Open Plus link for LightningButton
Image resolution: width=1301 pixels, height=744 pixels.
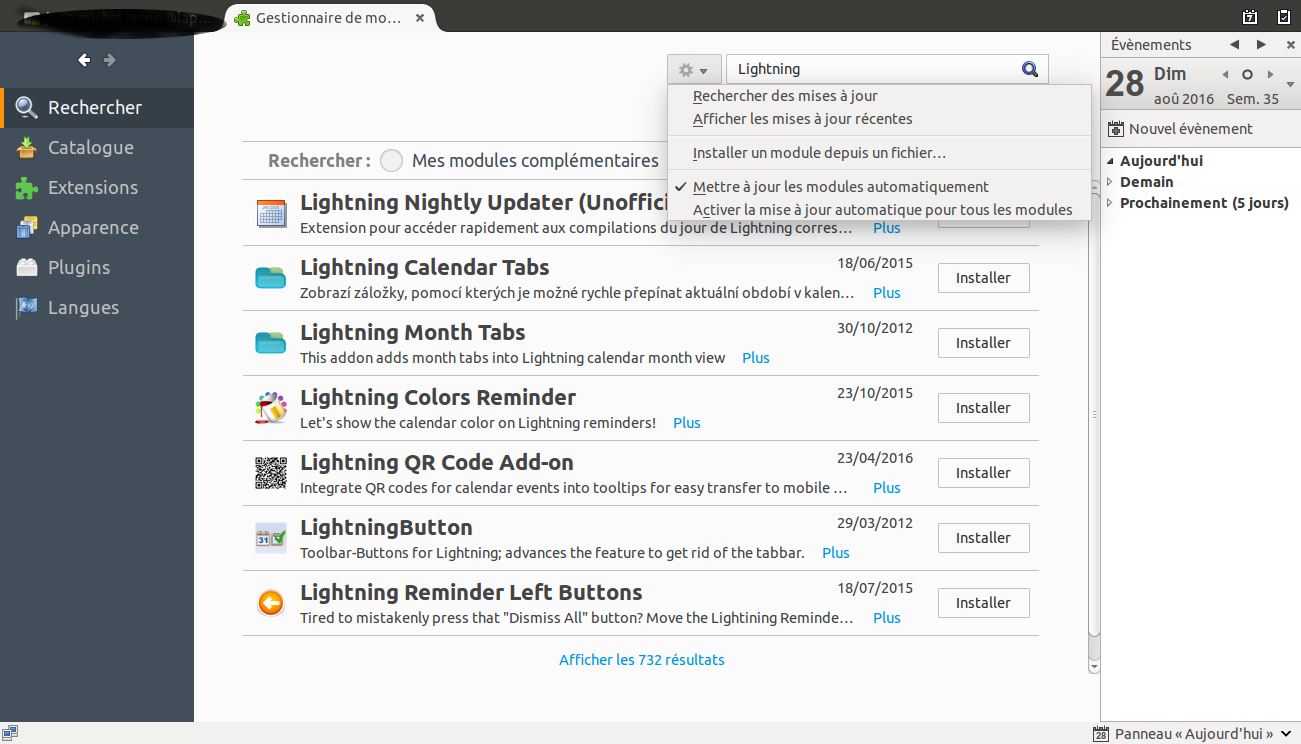(836, 553)
